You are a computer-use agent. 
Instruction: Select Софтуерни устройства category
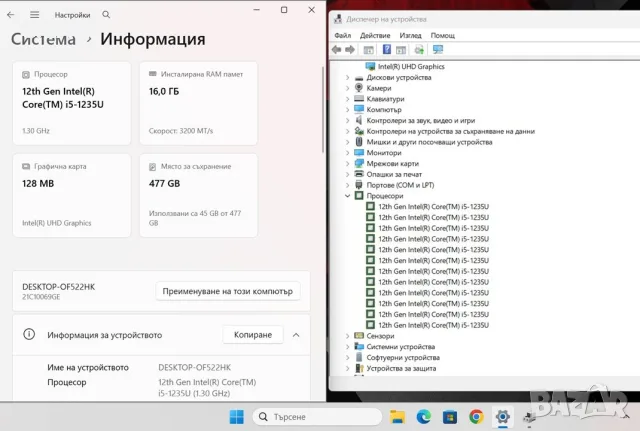click(x=403, y=358)
